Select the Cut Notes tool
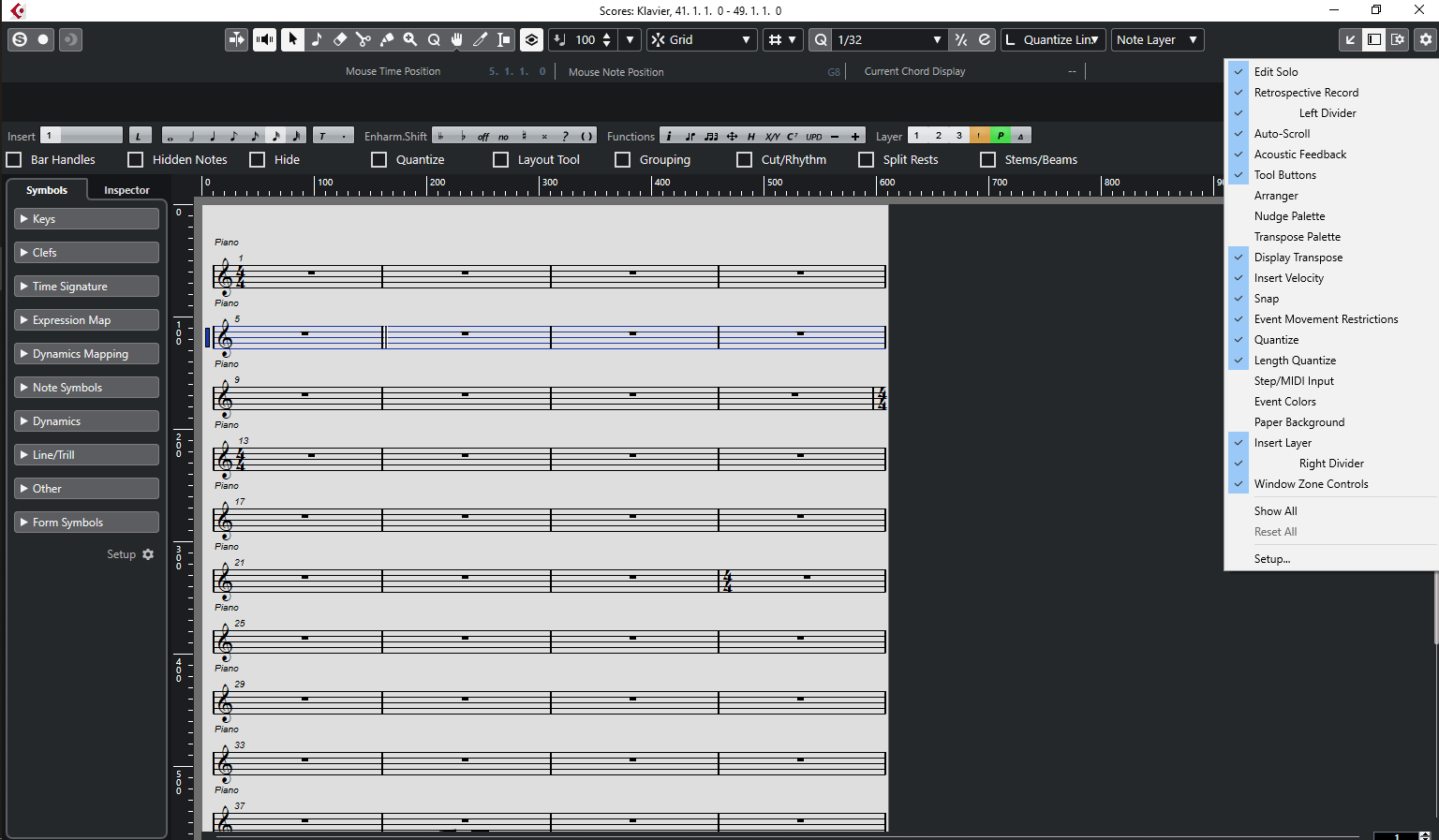 [x=481, y=39]
